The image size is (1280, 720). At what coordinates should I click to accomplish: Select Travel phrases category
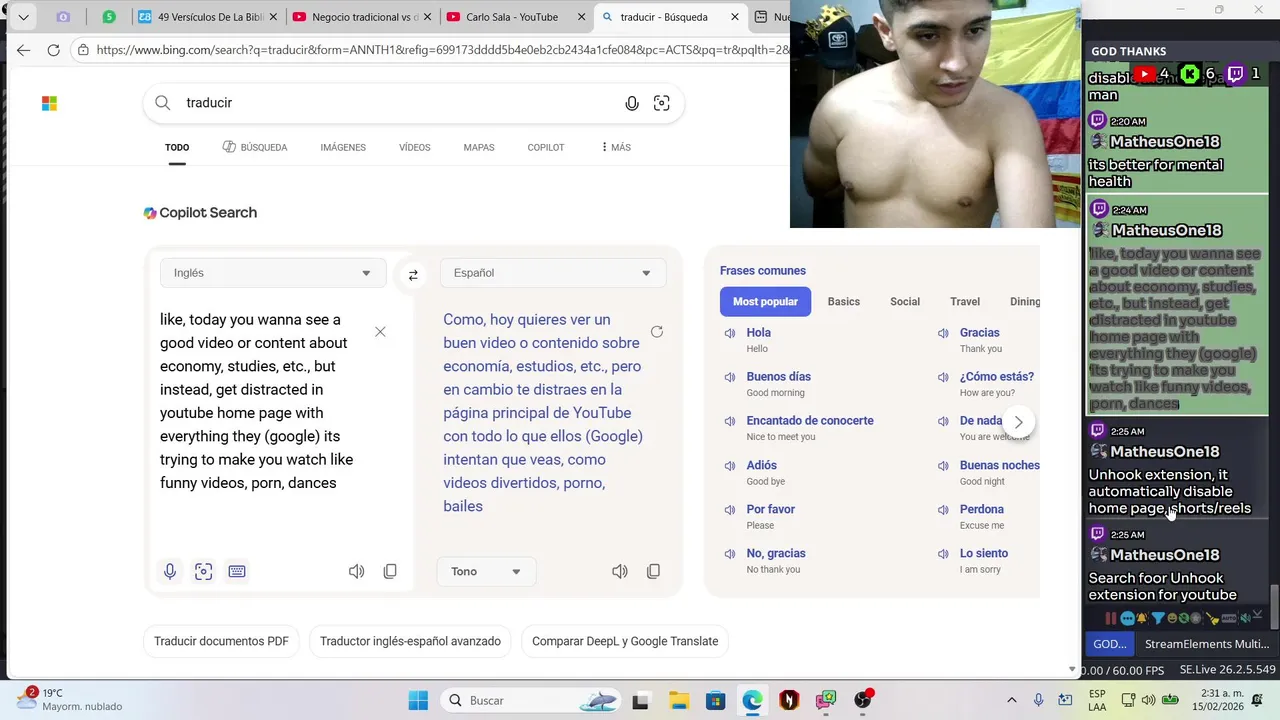coord(965,302)
